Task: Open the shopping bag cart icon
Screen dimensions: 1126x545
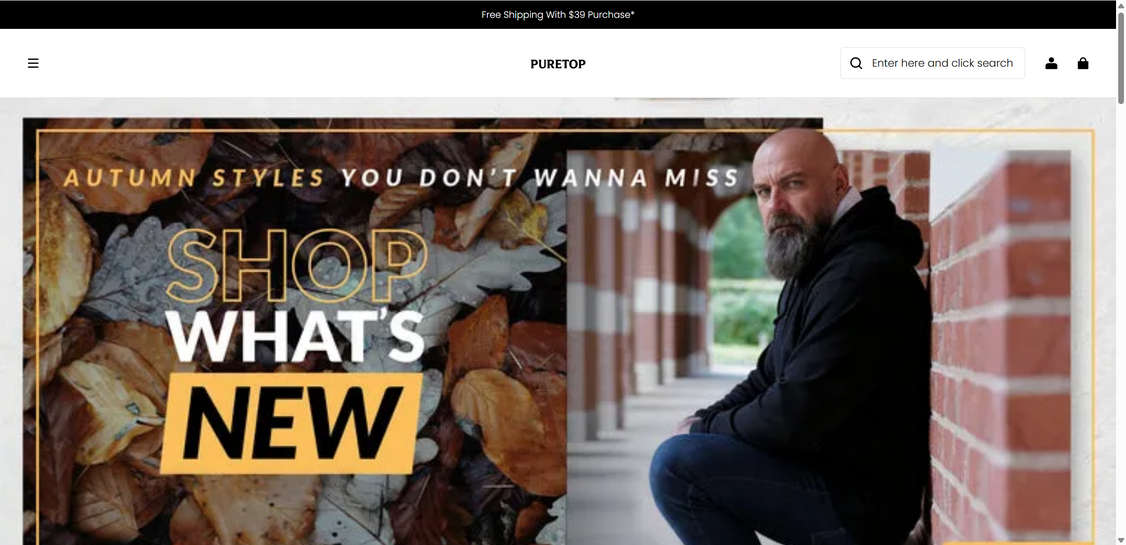Action: 1083,63
